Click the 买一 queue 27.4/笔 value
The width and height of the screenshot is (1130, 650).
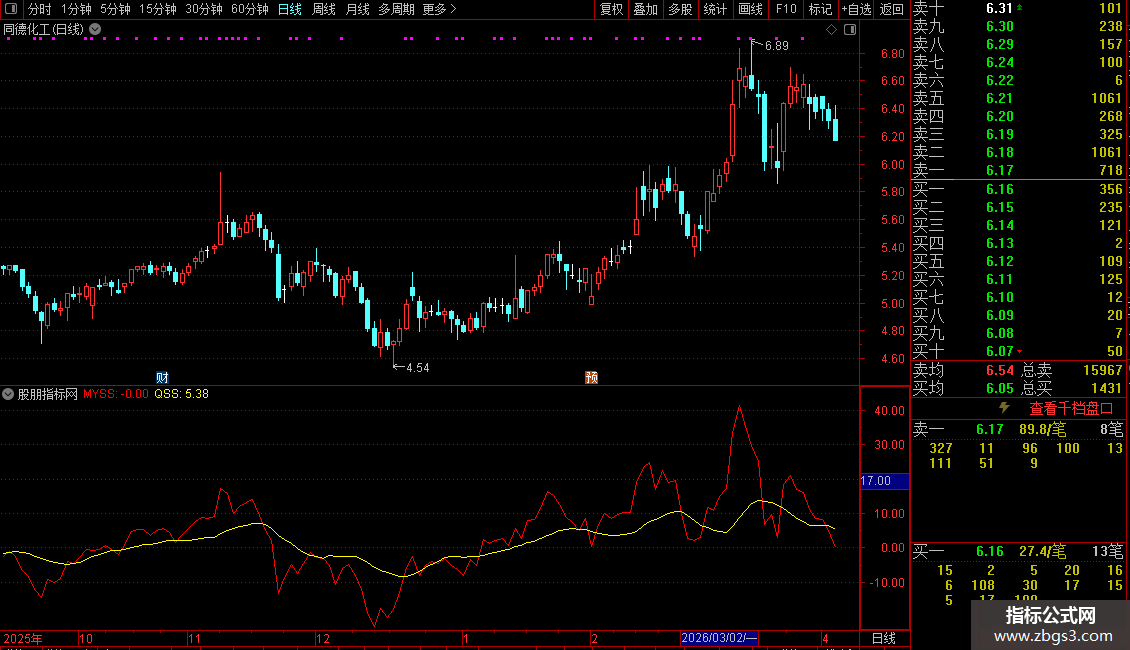(1042, 552)
